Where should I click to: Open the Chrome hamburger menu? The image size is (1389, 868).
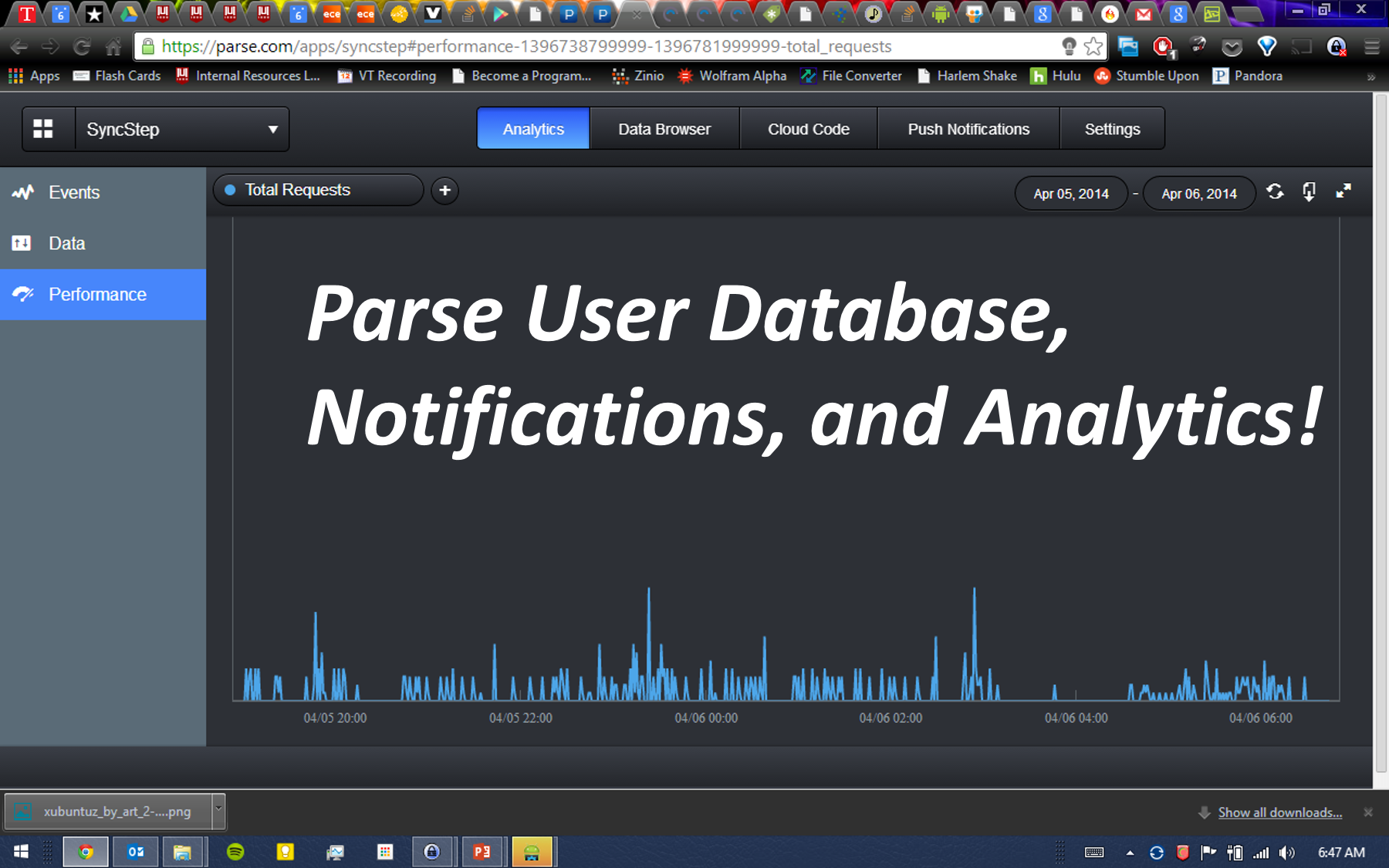click(x=1371, y=47)
